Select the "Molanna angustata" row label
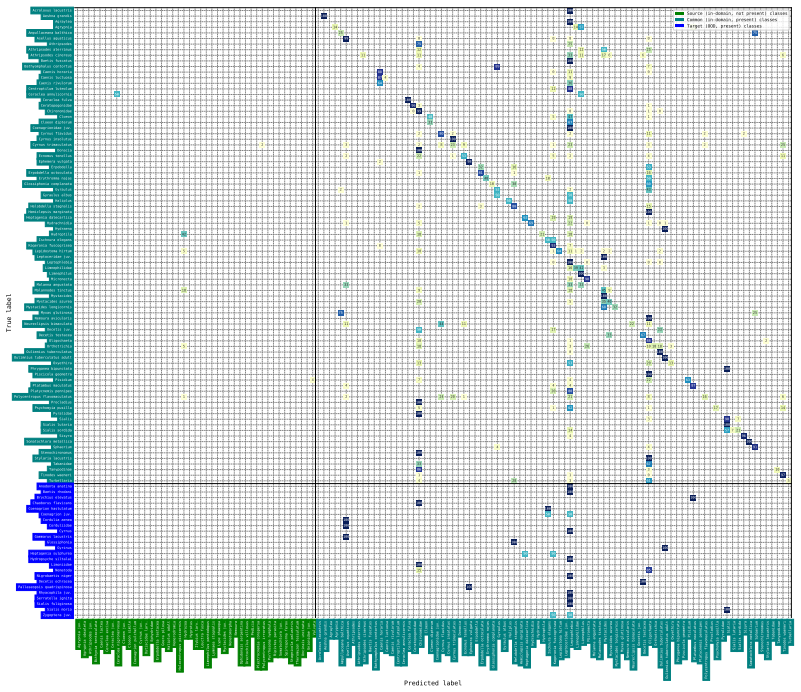 point(54,284)
